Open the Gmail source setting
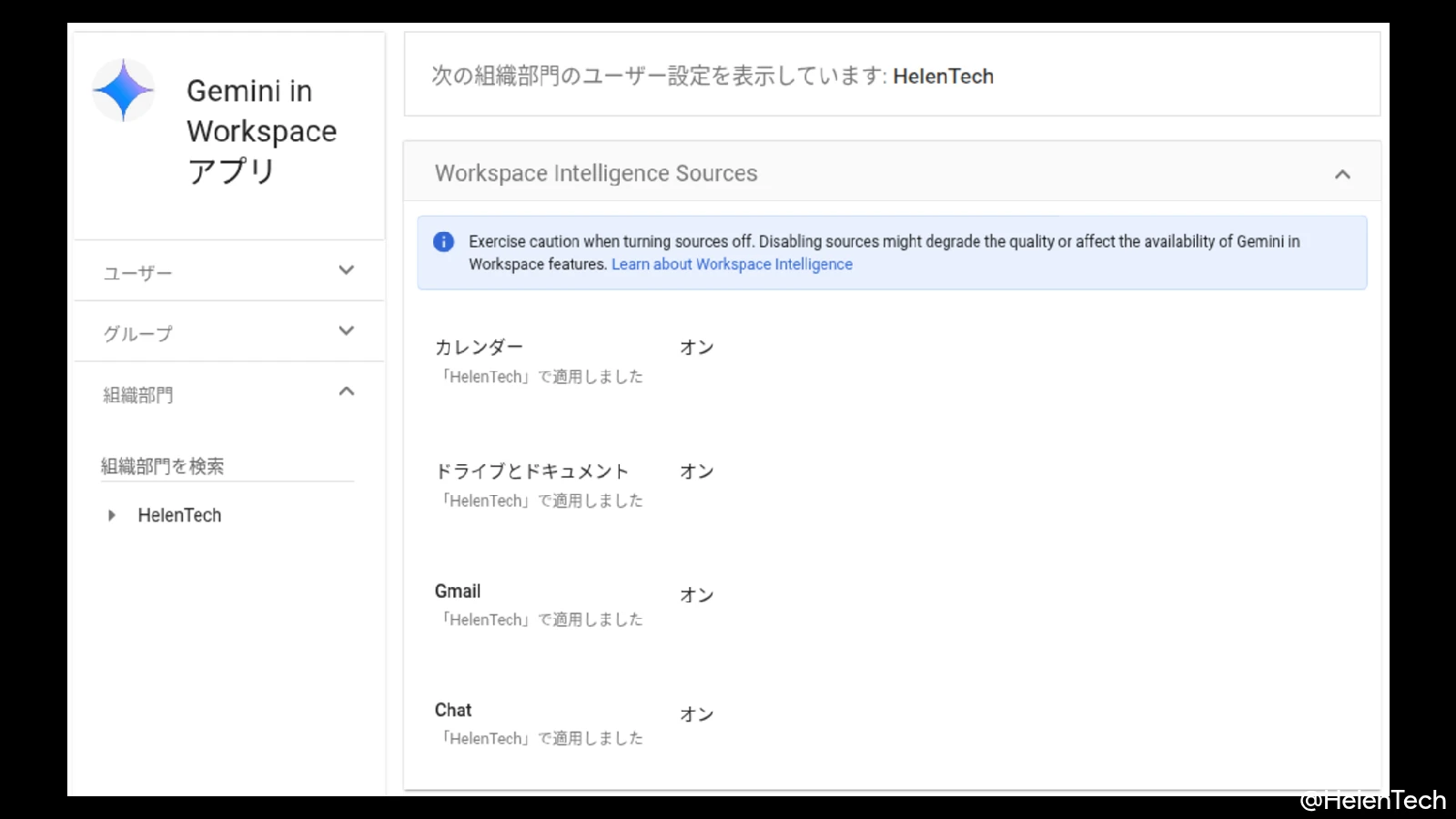The image size is (1456, 819). 458,591
